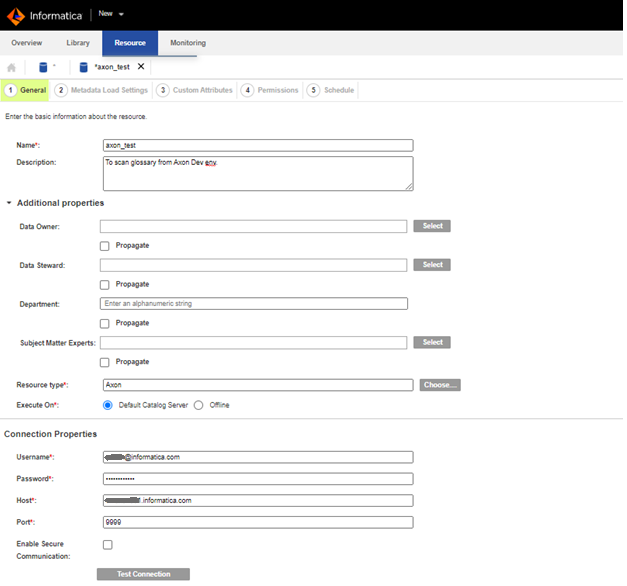The width and height of the screenshot is (627, 586).
Task: Click the Username input field
Action: click(258, 457)
